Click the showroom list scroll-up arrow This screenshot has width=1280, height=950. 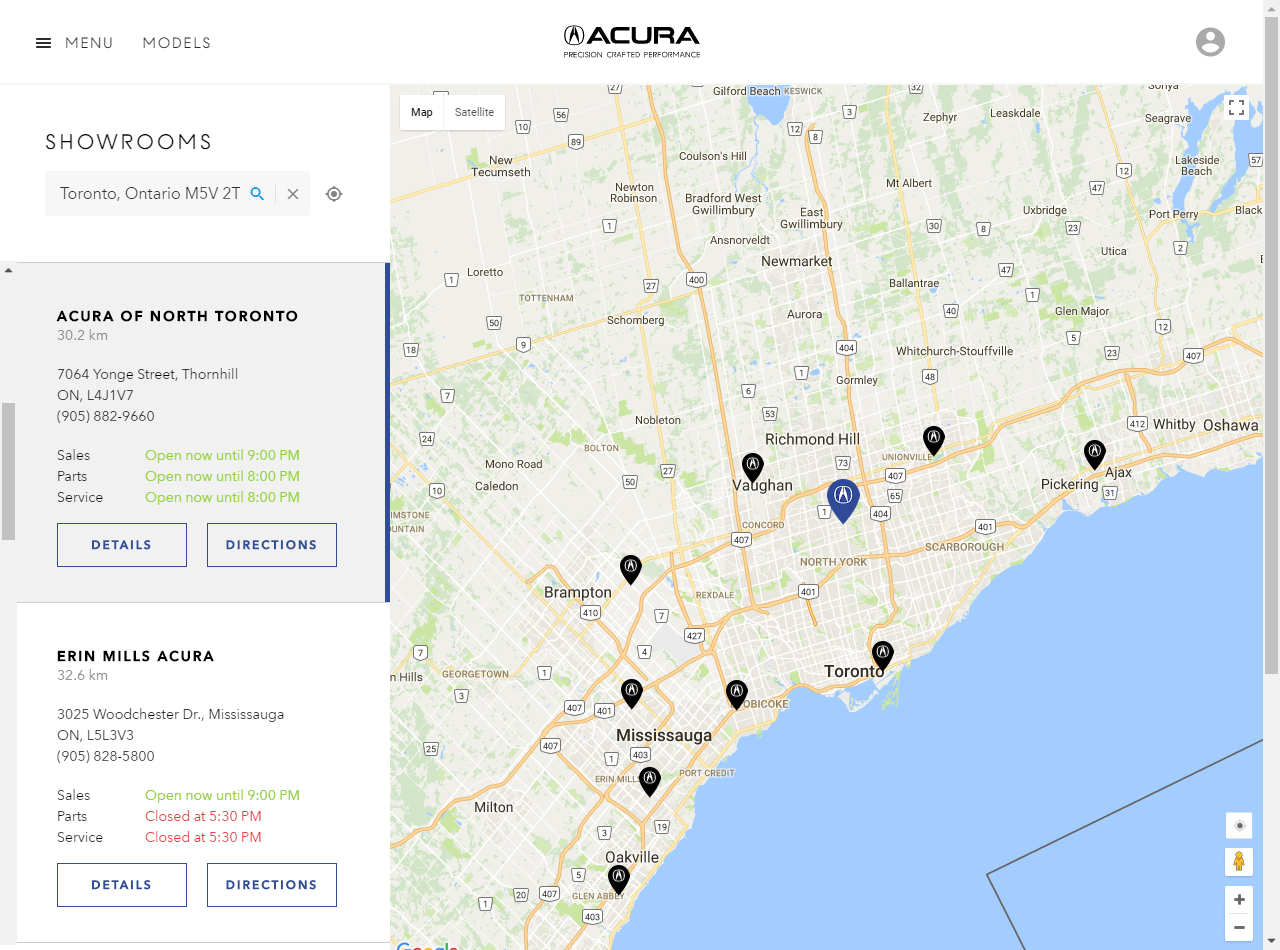point(8,270)
